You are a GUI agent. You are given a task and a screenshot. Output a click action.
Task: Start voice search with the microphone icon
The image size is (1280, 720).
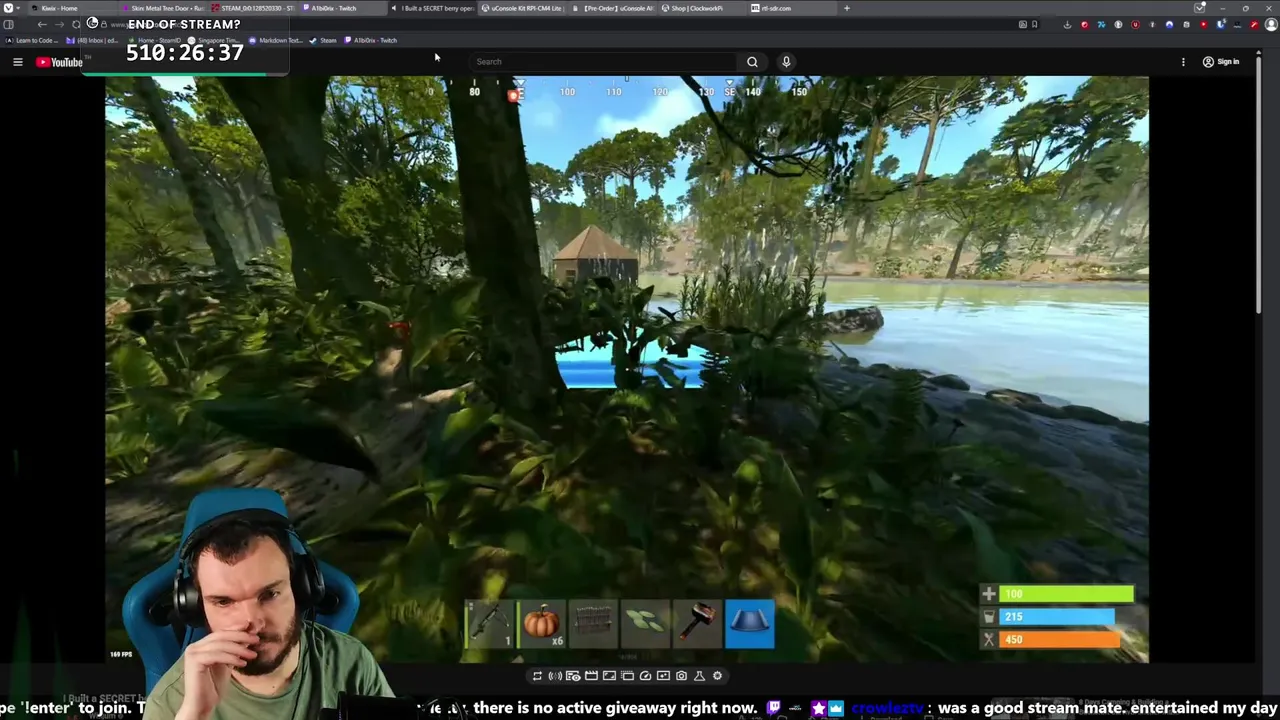(786, 62)
